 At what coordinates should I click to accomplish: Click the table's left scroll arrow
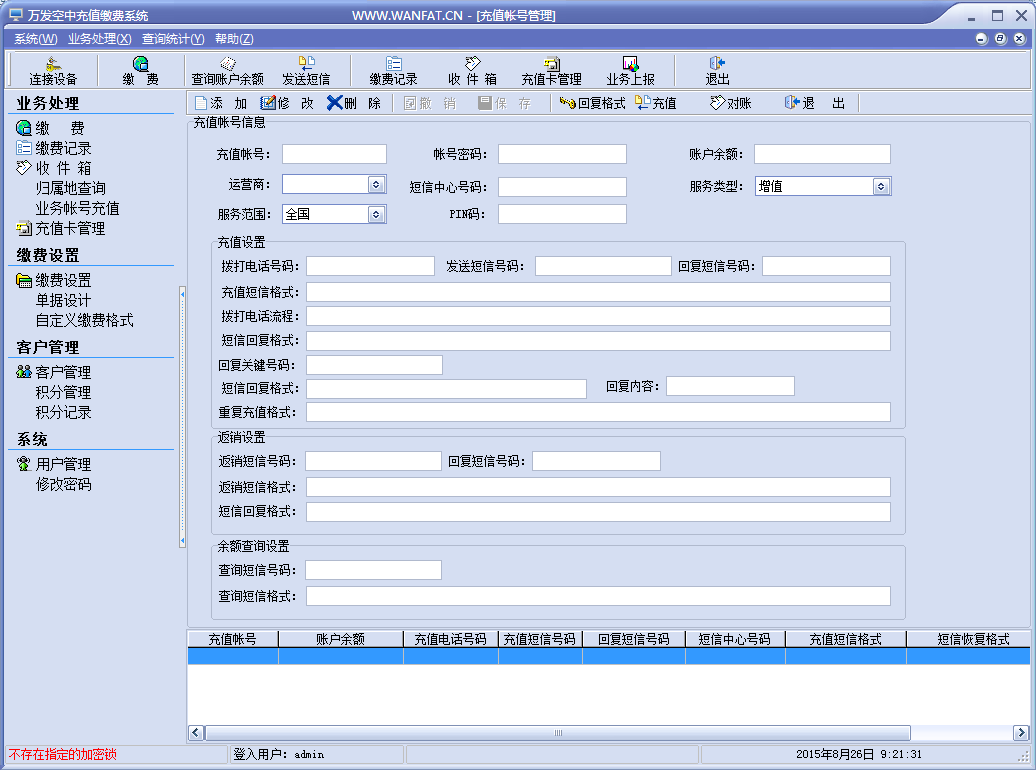point(196,732)
